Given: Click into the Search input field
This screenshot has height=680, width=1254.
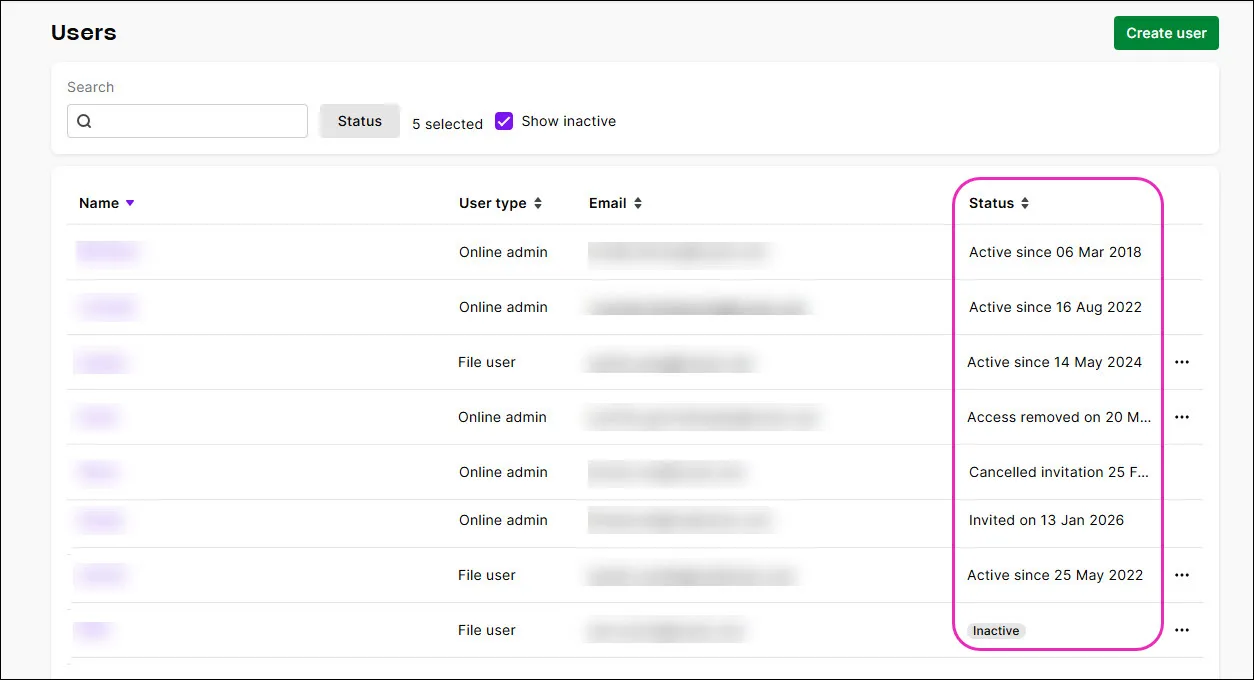Looking at the screenshot, I should click(x=187, y=121).
